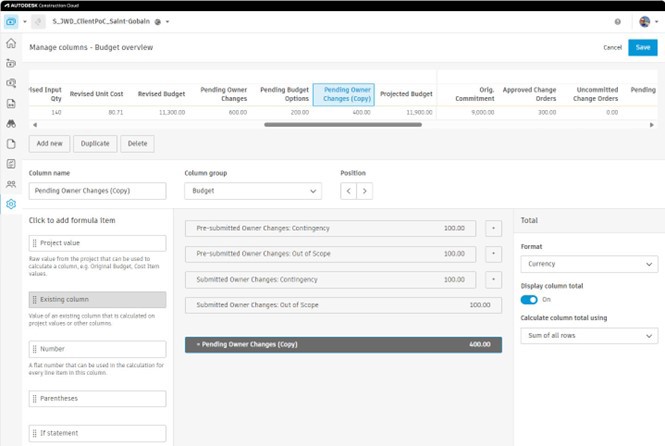
Task: Add If statement formula item
Action: point(98,434)
